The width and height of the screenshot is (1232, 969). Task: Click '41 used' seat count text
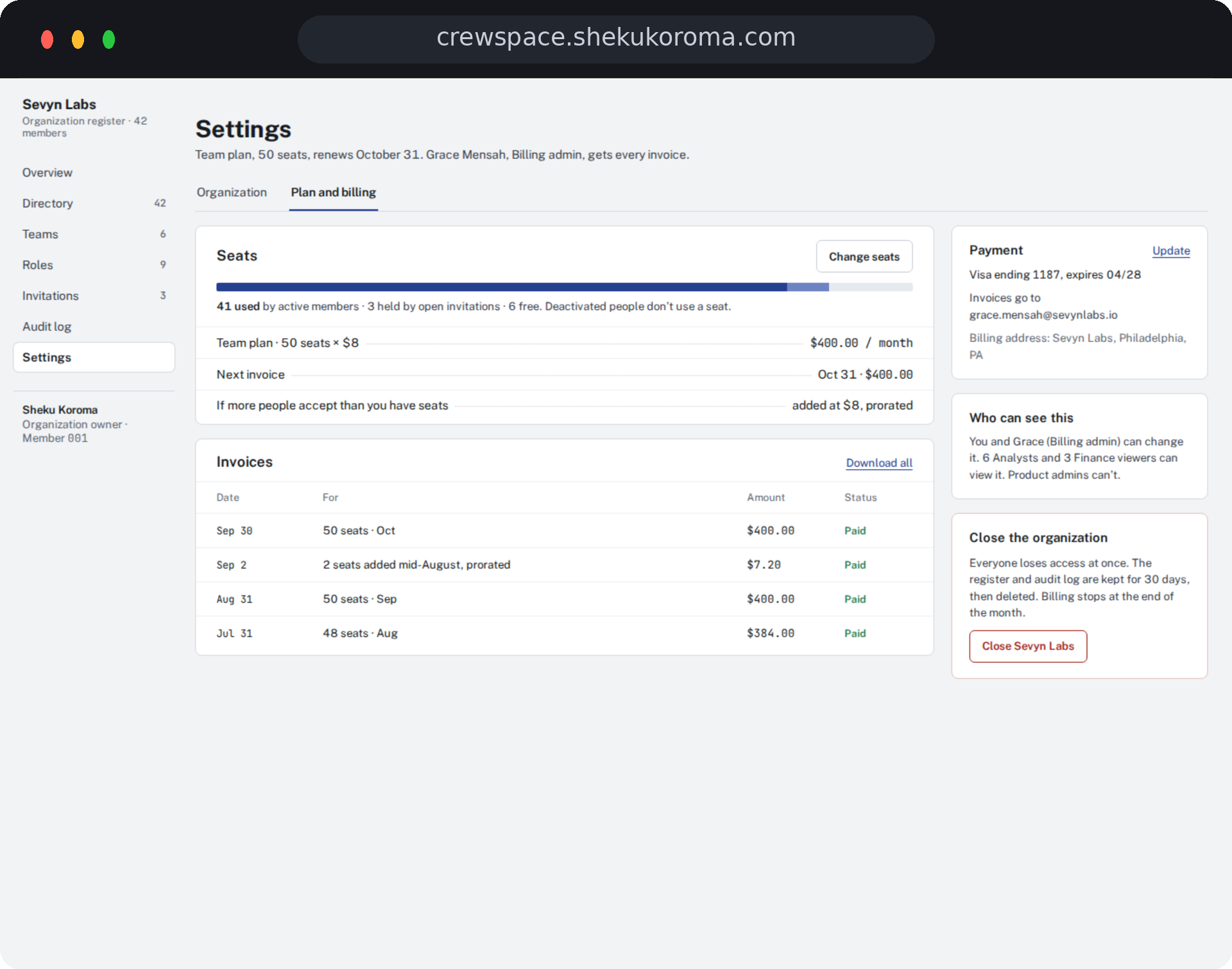(x=237, y=307)
